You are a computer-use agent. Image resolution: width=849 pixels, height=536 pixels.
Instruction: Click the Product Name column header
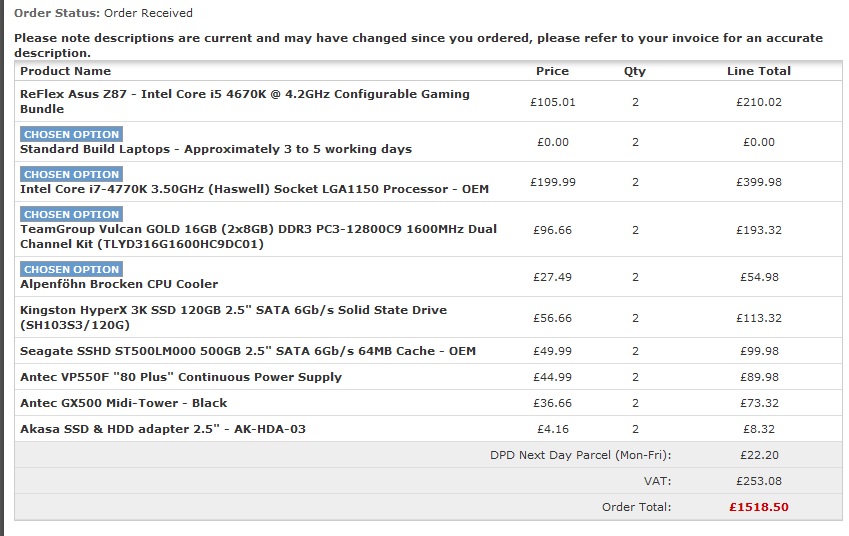(66, 71)
